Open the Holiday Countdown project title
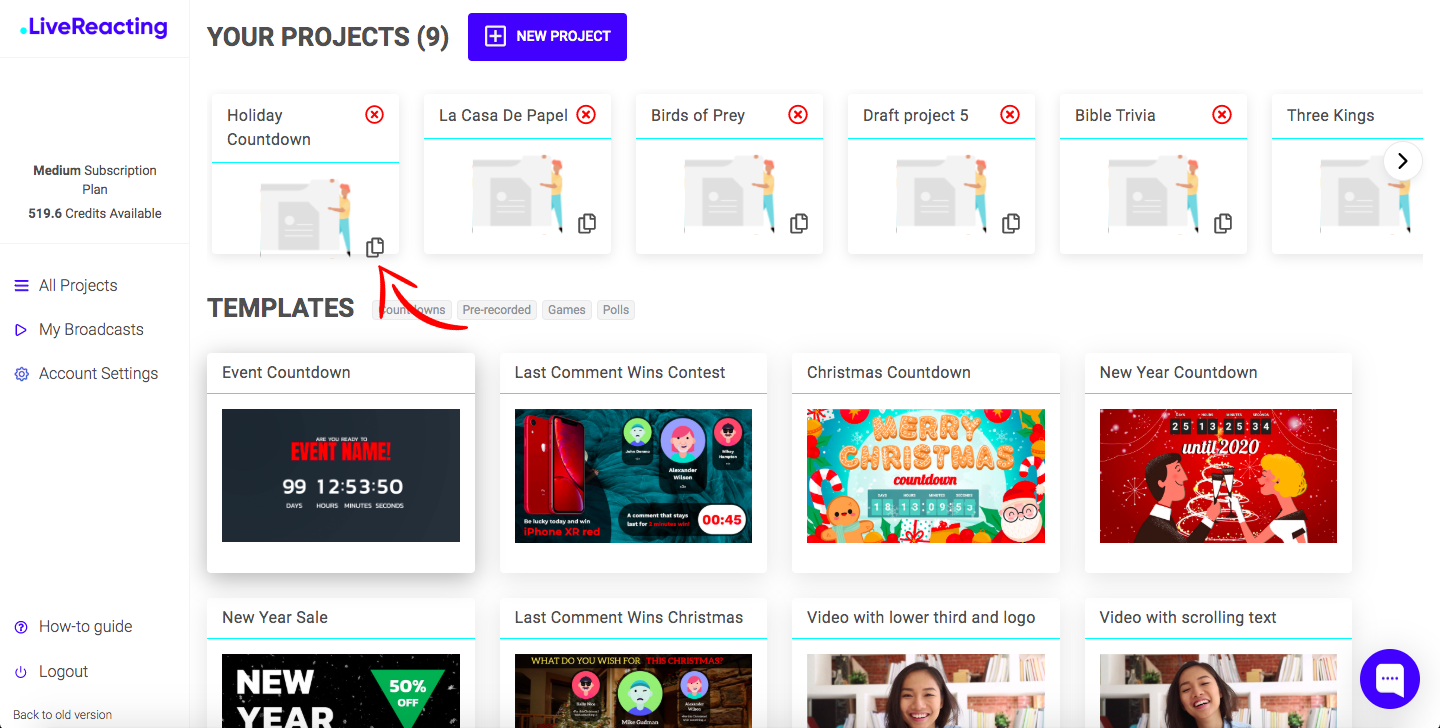1440x728 pixels. pos(269,127)
